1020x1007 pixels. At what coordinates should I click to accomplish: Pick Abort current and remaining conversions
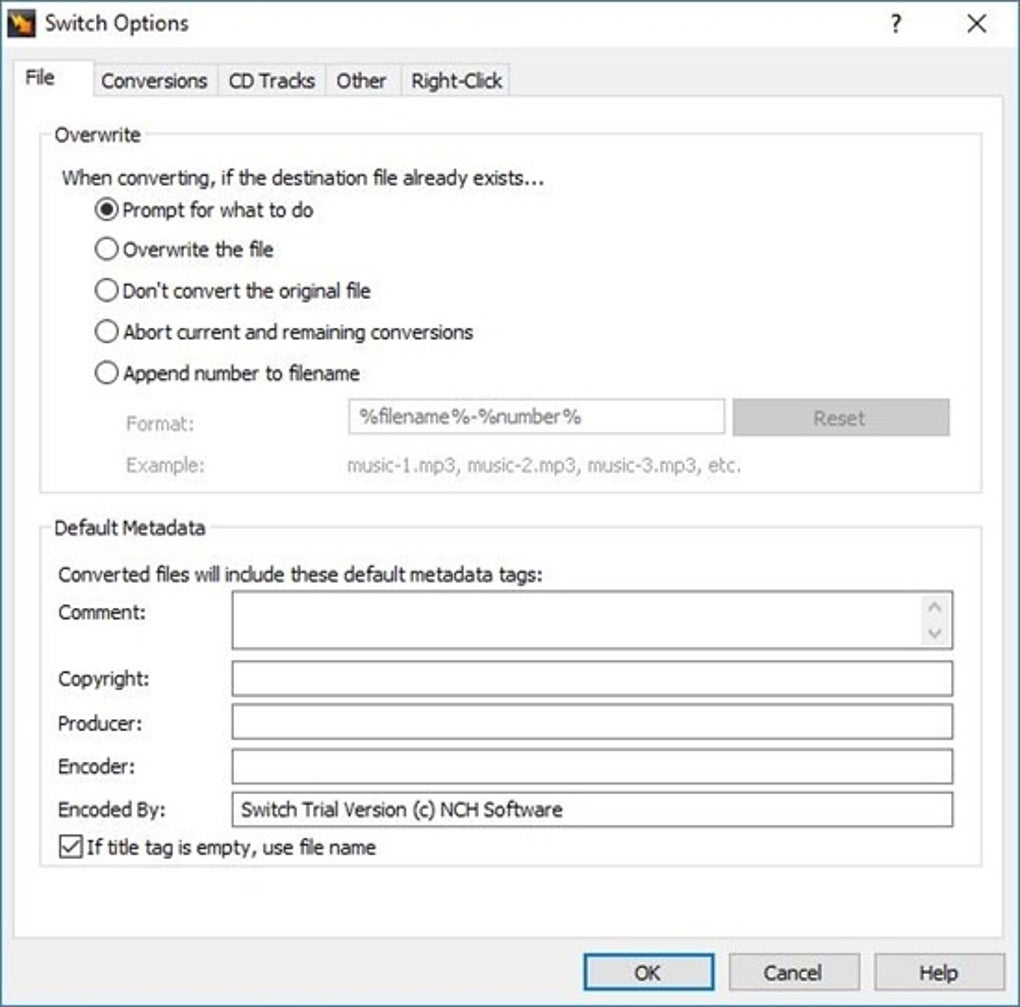(x=106, y=331)
